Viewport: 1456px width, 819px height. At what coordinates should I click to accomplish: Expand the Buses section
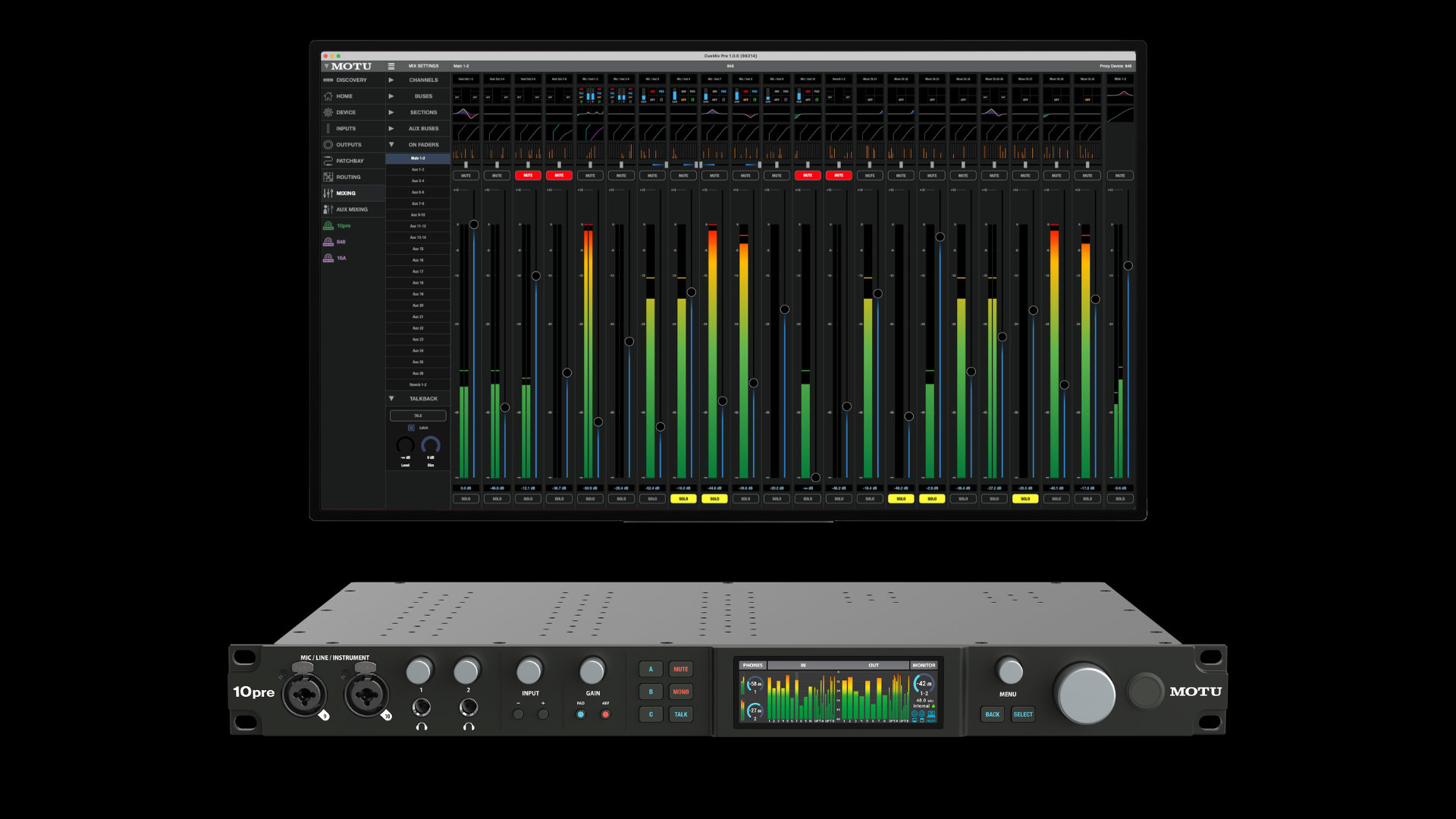391,96
